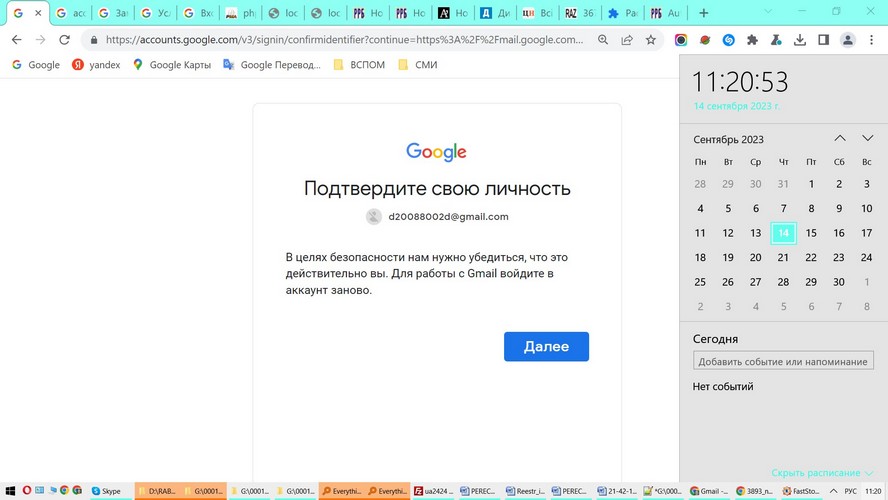888x500 pixels.
Task: Open the Google Карты bookmark
Action: tap(172, 65)
